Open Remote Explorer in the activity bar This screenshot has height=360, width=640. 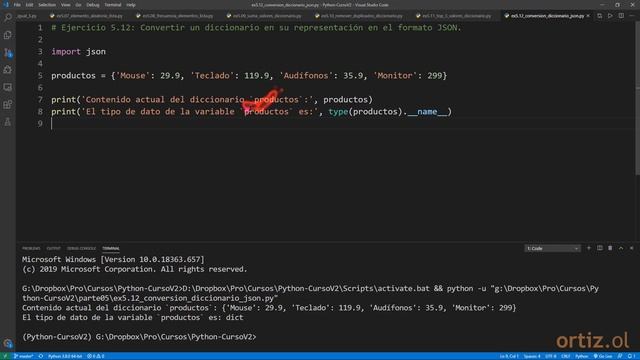[x=8, y=87]
